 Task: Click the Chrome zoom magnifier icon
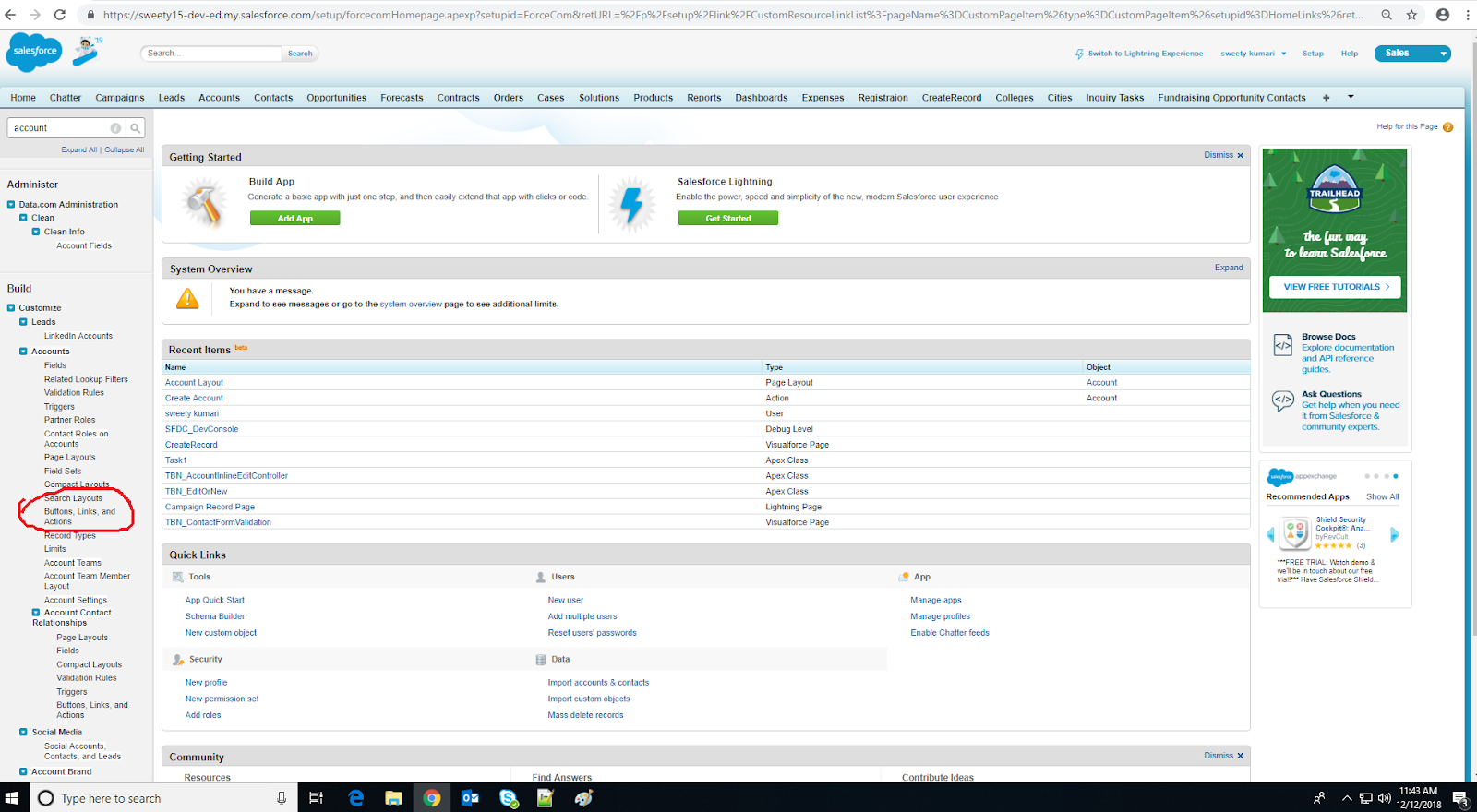[1387, 15]
